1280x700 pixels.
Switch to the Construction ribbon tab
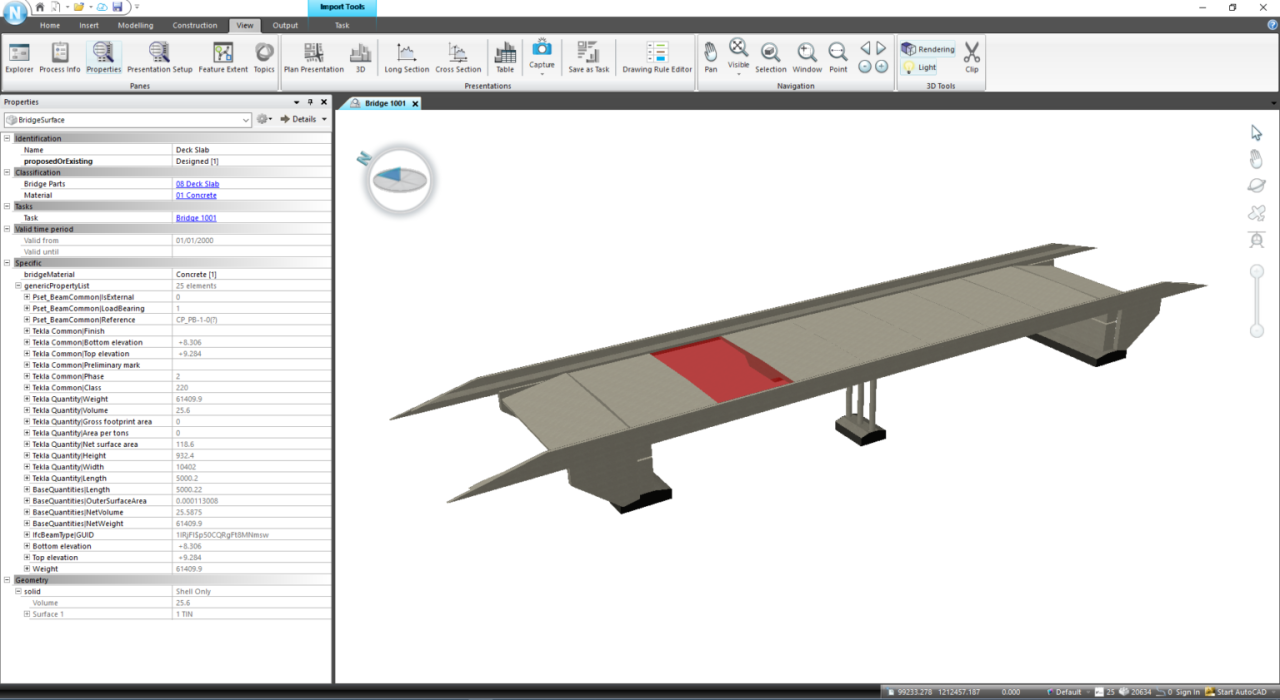coord(194,26)
